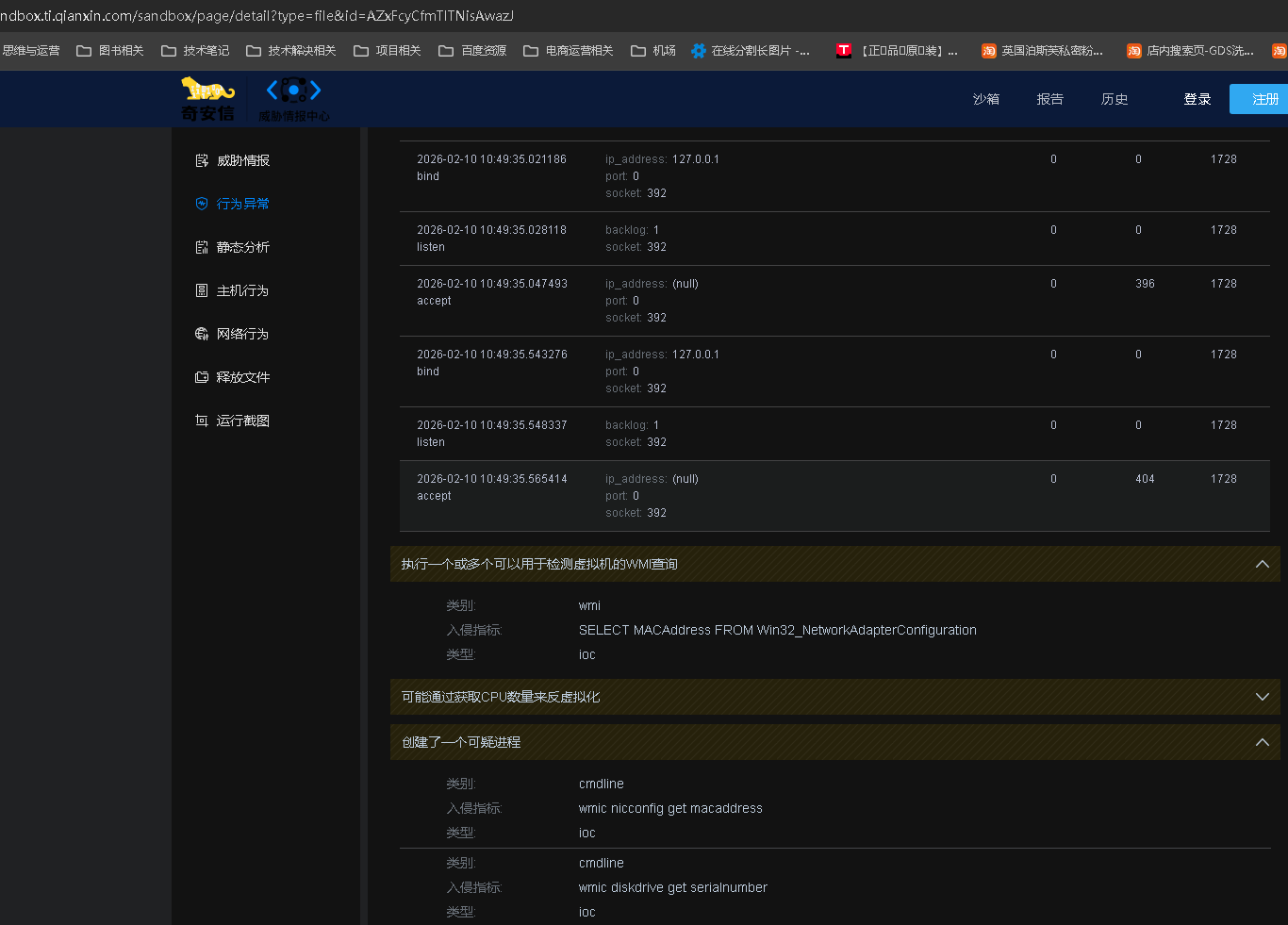The image size is (1288, 925).
Task: Click the timestamp 2026-02-10 10:49:35.543276
Action: [492, 355]
